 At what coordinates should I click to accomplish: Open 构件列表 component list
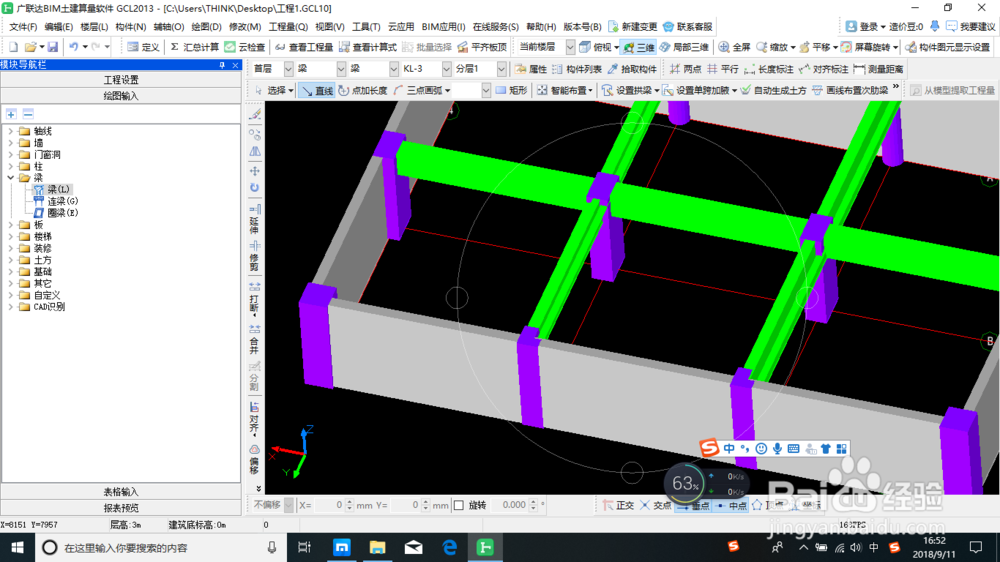coord(577,69)
